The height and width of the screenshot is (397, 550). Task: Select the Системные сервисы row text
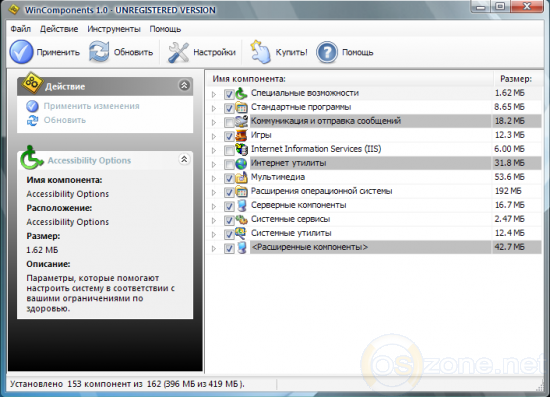click(290, 219)
